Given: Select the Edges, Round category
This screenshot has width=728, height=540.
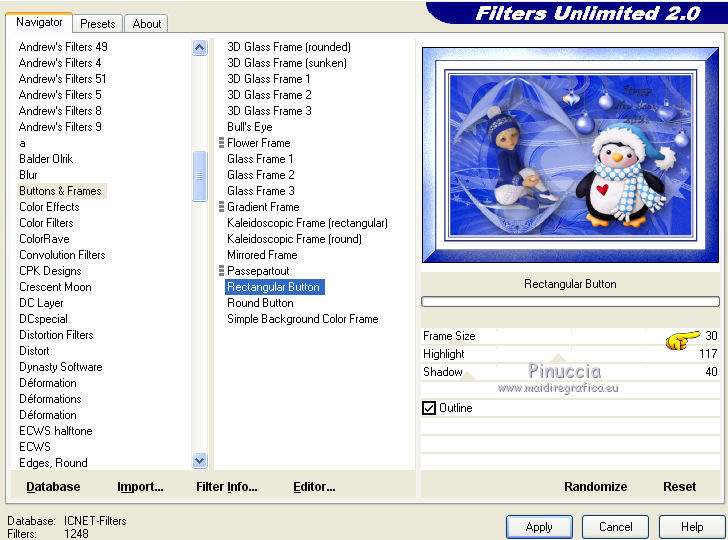Looking at the screenshot, I should (53, 463).
